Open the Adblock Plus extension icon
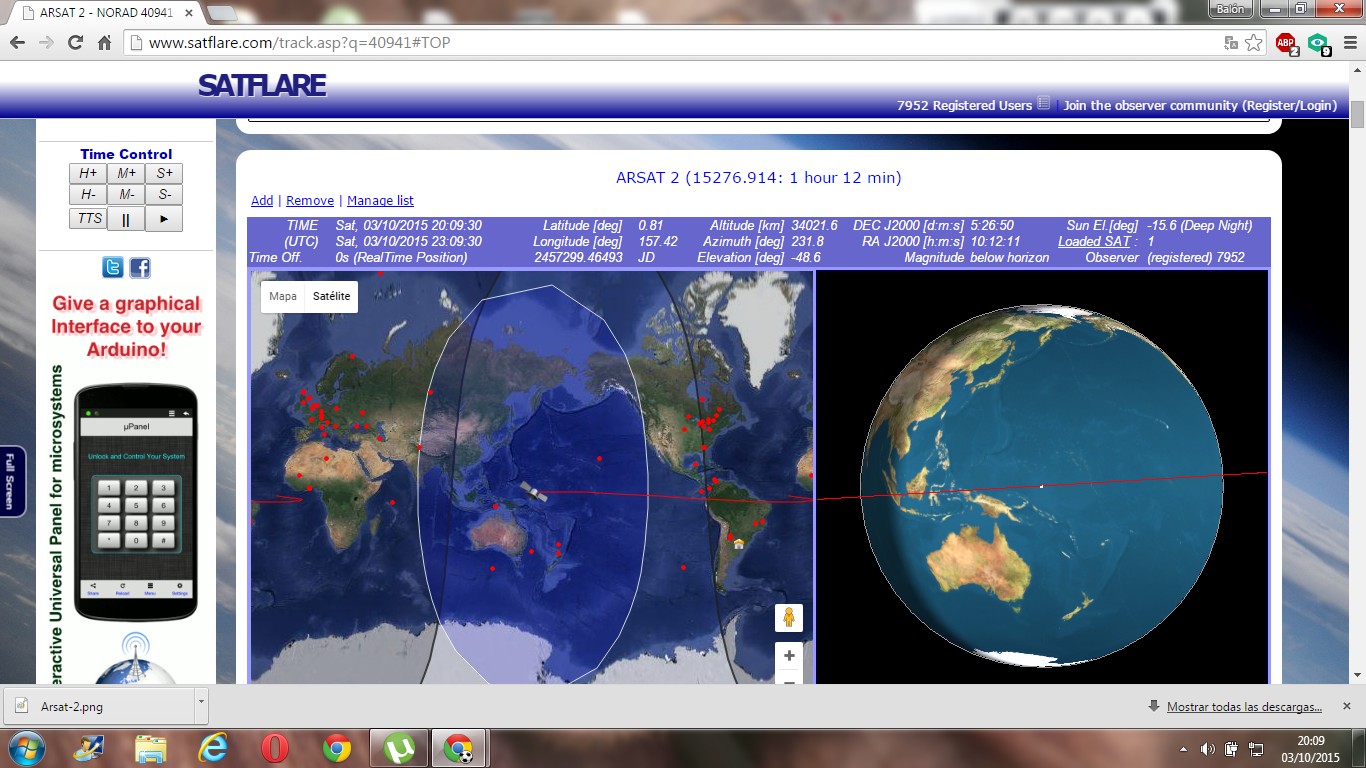The height and width of the screenshot is (768, 1366). (x=1286, y=43)
